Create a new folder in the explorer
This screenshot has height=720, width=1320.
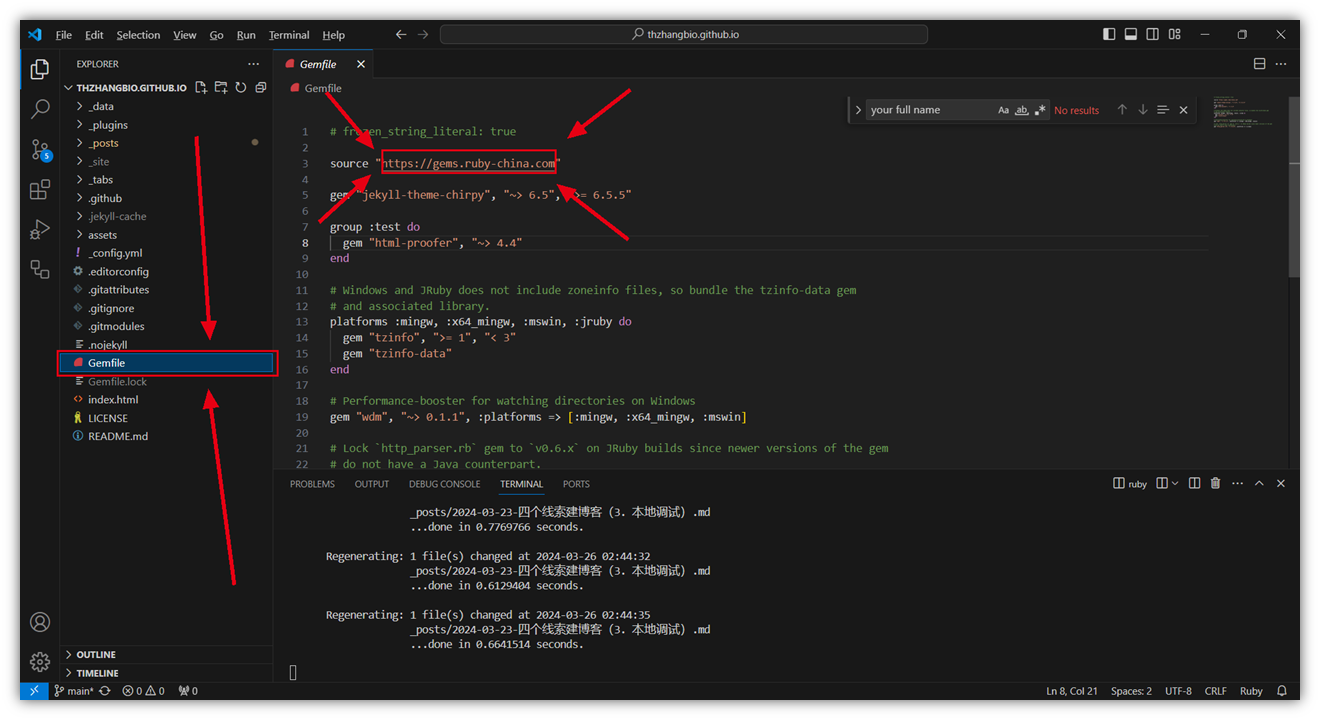(221, 88)
